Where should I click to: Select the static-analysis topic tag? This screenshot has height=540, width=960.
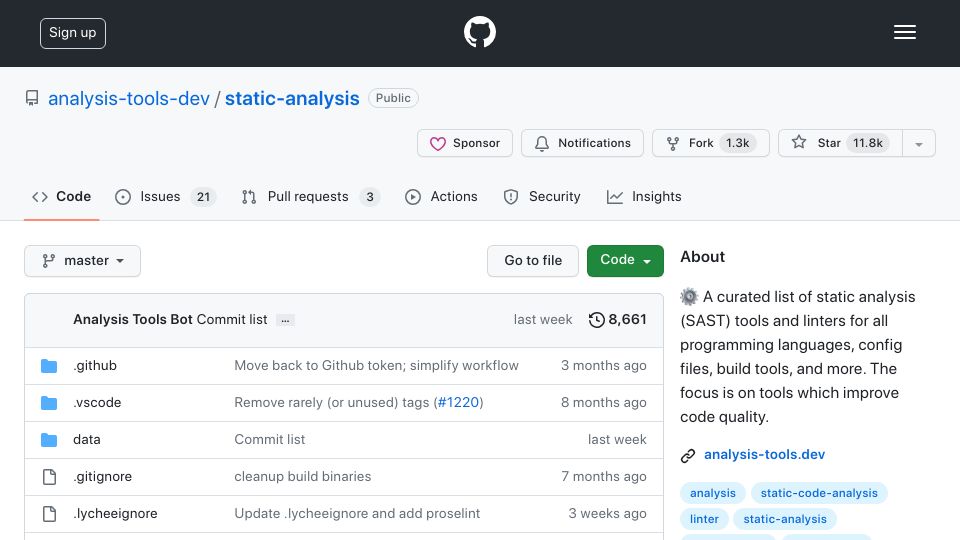coord(785,519)
